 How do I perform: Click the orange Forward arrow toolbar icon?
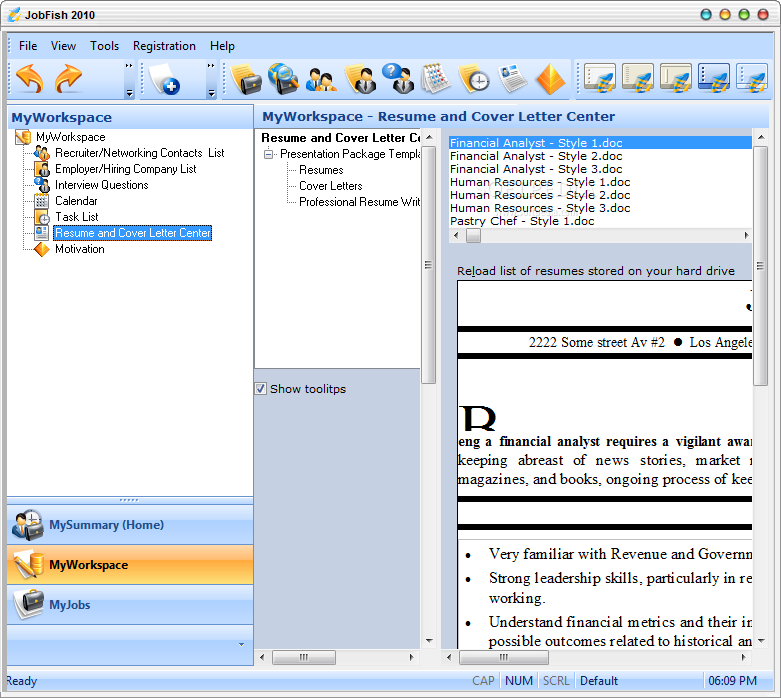[x=68, y=79]
